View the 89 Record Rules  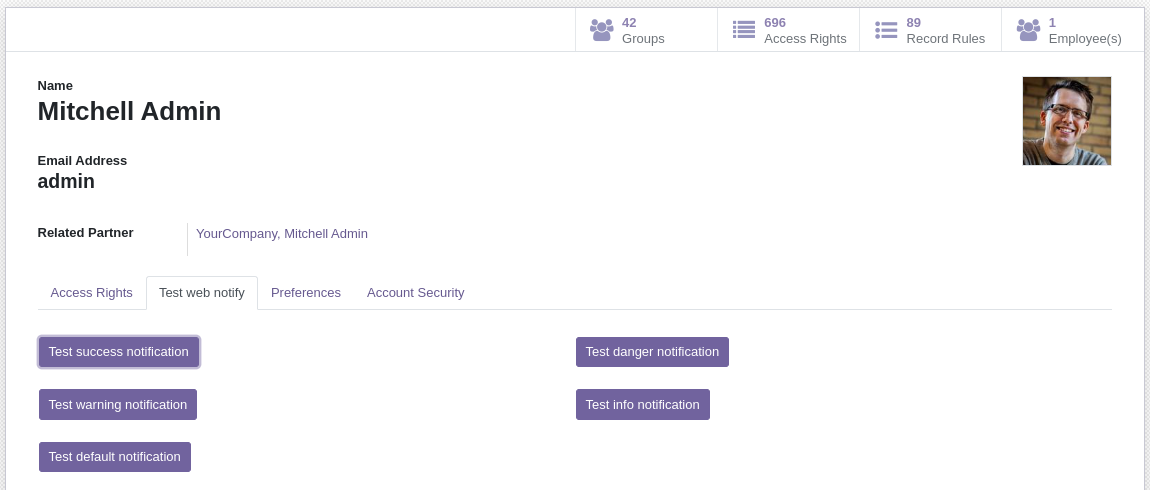coord(945,30)
